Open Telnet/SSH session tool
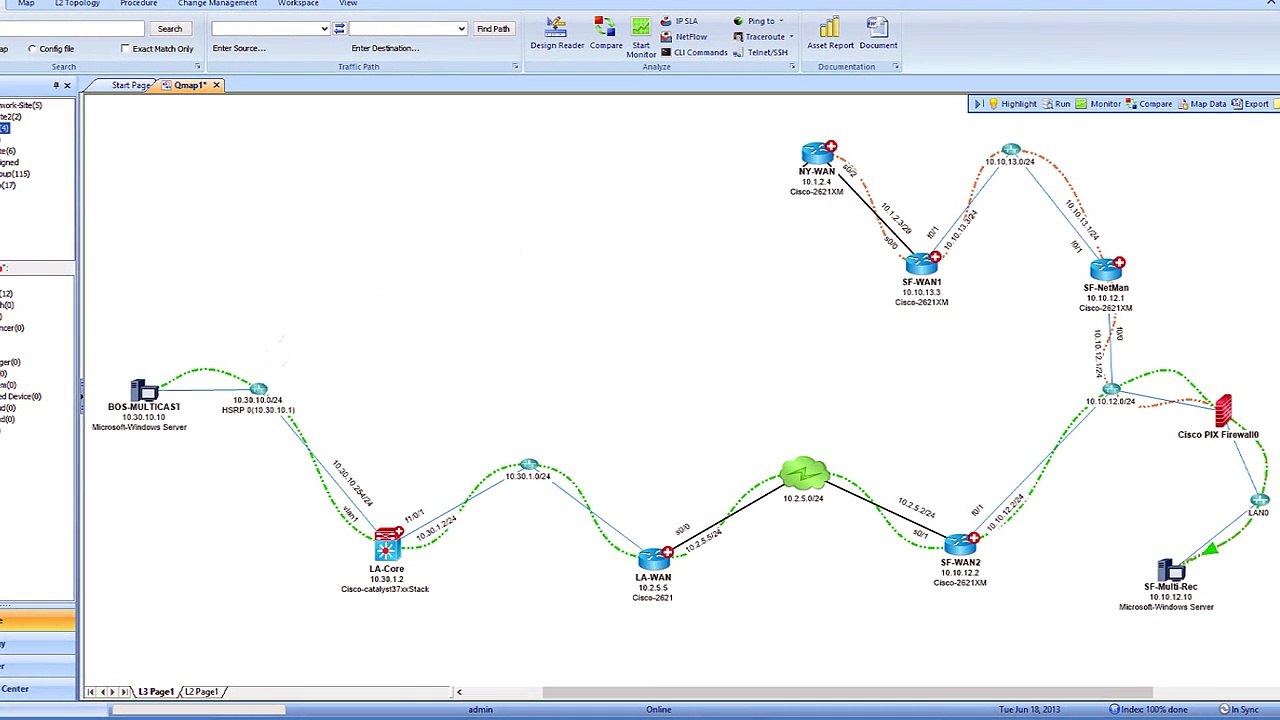Image resolution: width=1280 pixels, height=720 pixels. (x=760, y=52)
